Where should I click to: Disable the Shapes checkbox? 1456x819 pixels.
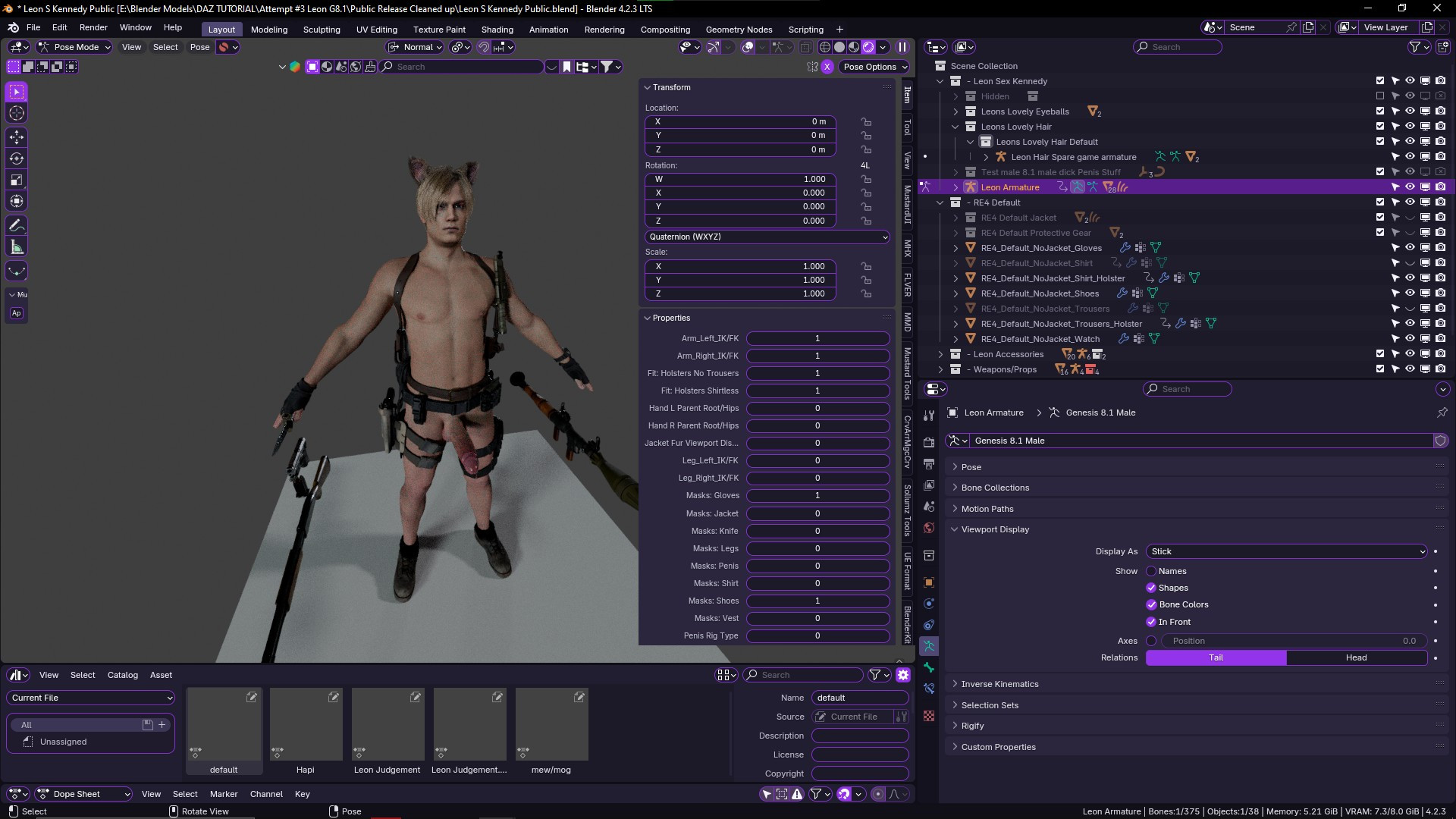point(1151,588)
